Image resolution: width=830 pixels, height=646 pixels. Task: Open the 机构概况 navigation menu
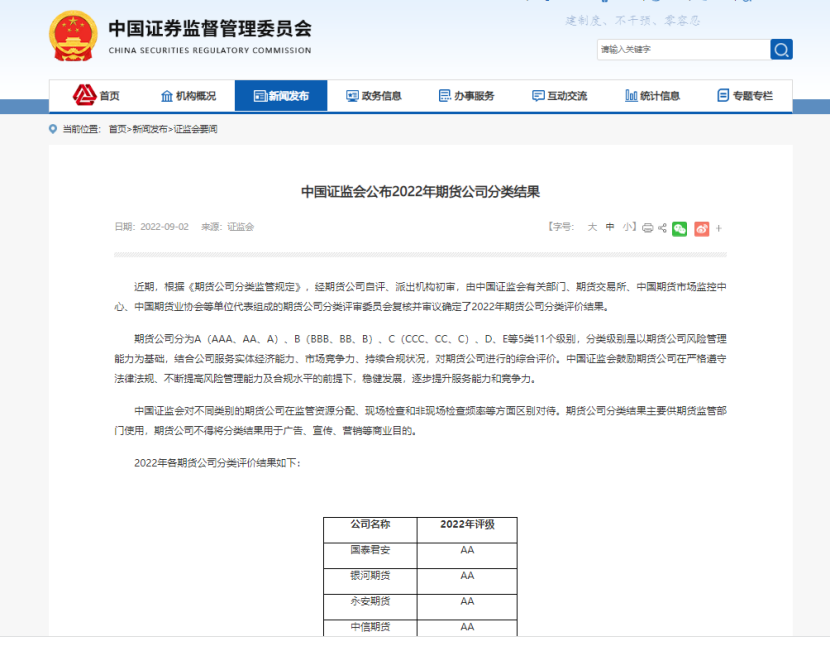pos(188,96)
